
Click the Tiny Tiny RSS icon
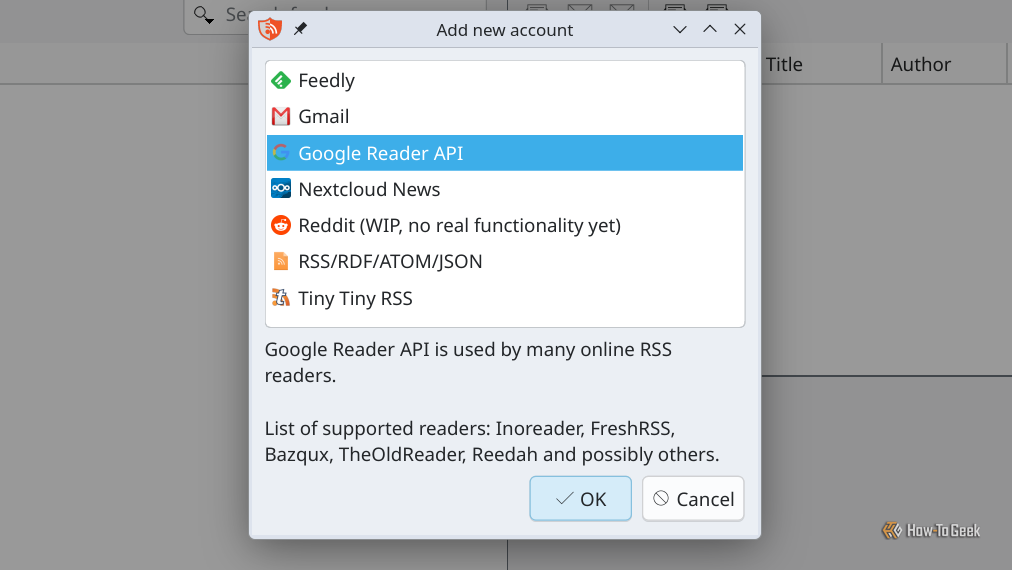click(x=281, y=298)
